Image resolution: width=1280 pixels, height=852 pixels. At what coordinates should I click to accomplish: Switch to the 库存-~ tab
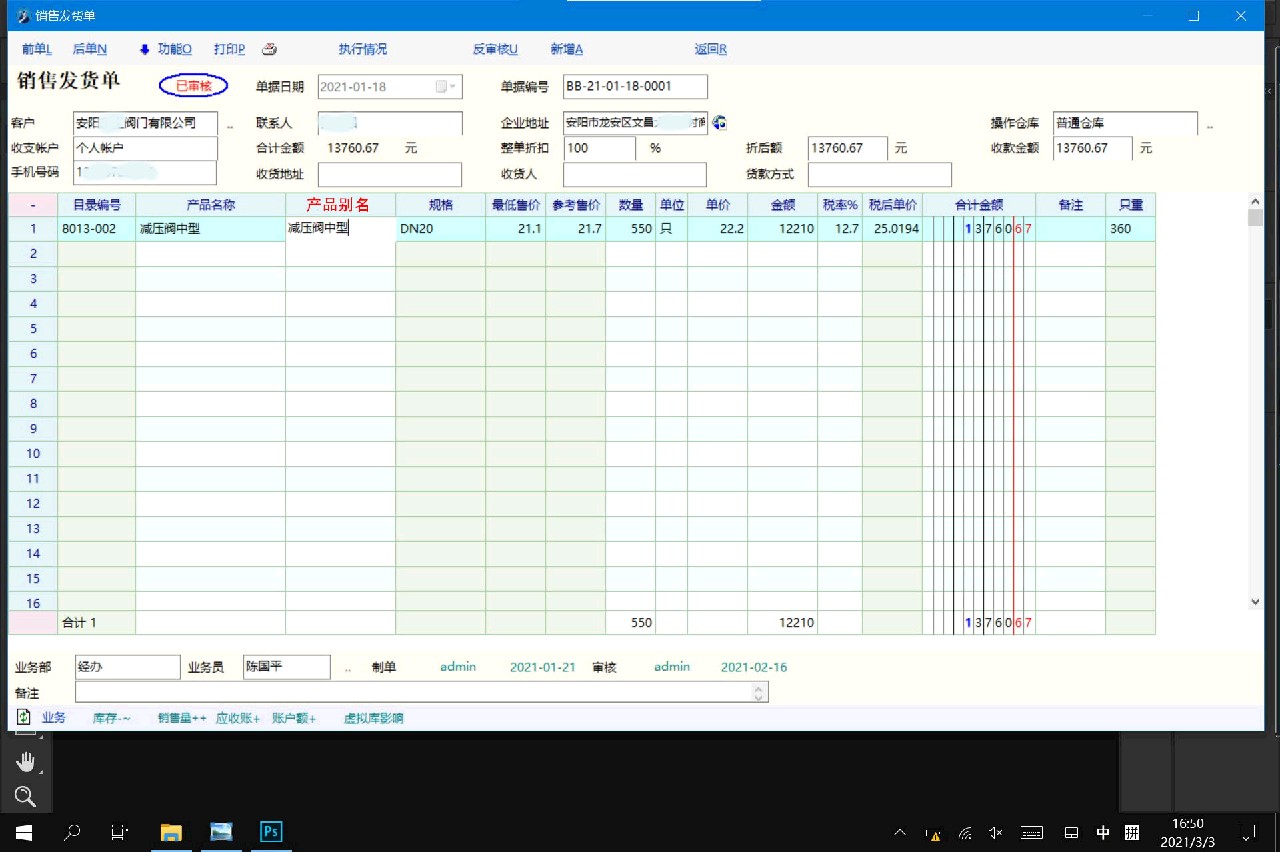111,718
